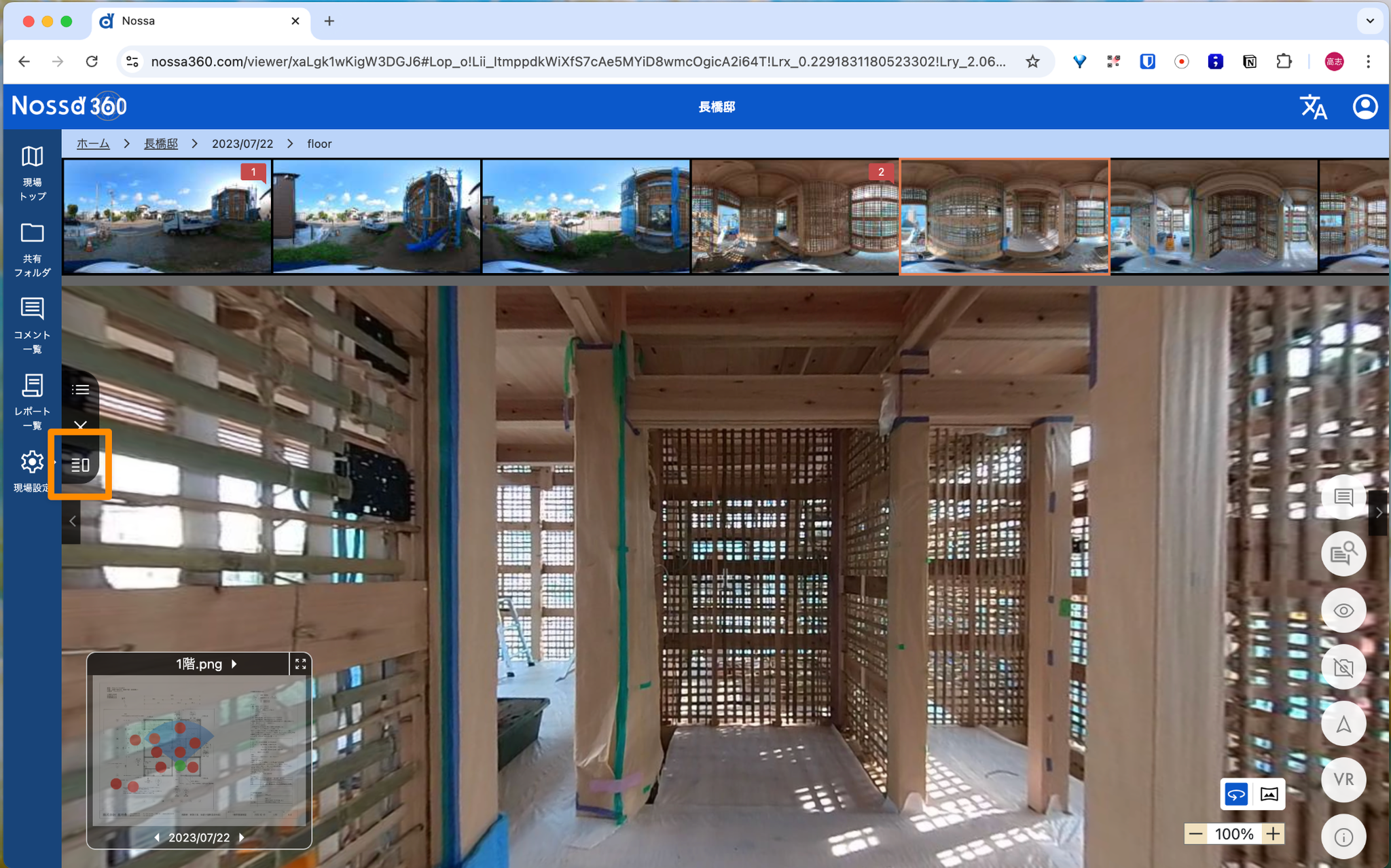This screenshot has height=868, width=1391.
Task: Expand the 1階.png floor plan selector arrow
Action: 234,664
